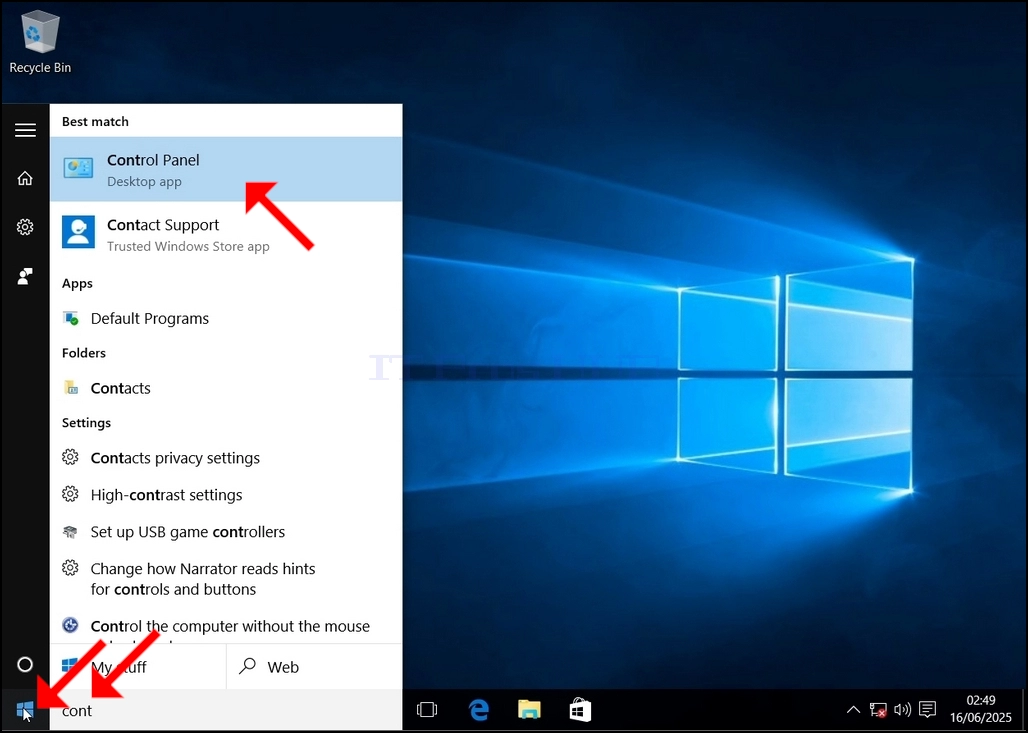Image resolution: width=1028 pixels, height=733 pixels.
Task: Open Control the computer without the mouse
Action: click(x=226, y=626)
